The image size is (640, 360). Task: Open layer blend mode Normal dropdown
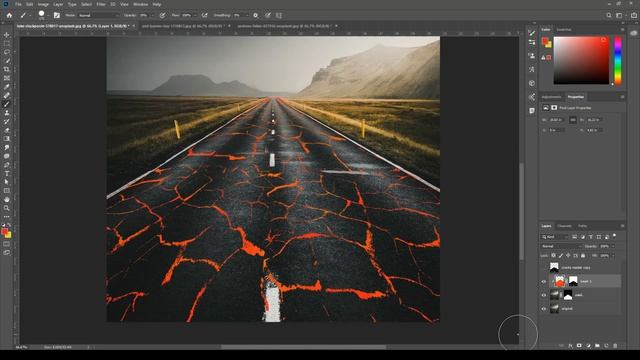coord(561,246)
